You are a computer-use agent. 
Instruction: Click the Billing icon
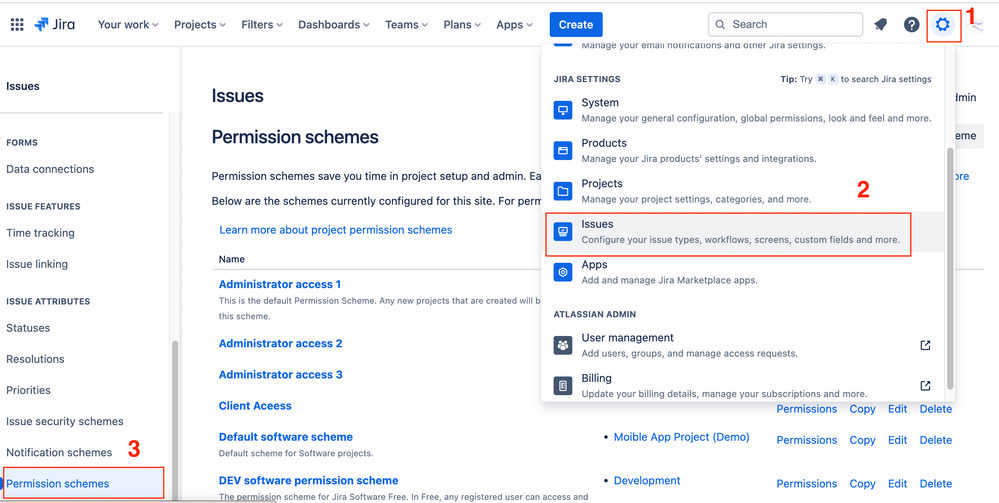coord(563,386)
